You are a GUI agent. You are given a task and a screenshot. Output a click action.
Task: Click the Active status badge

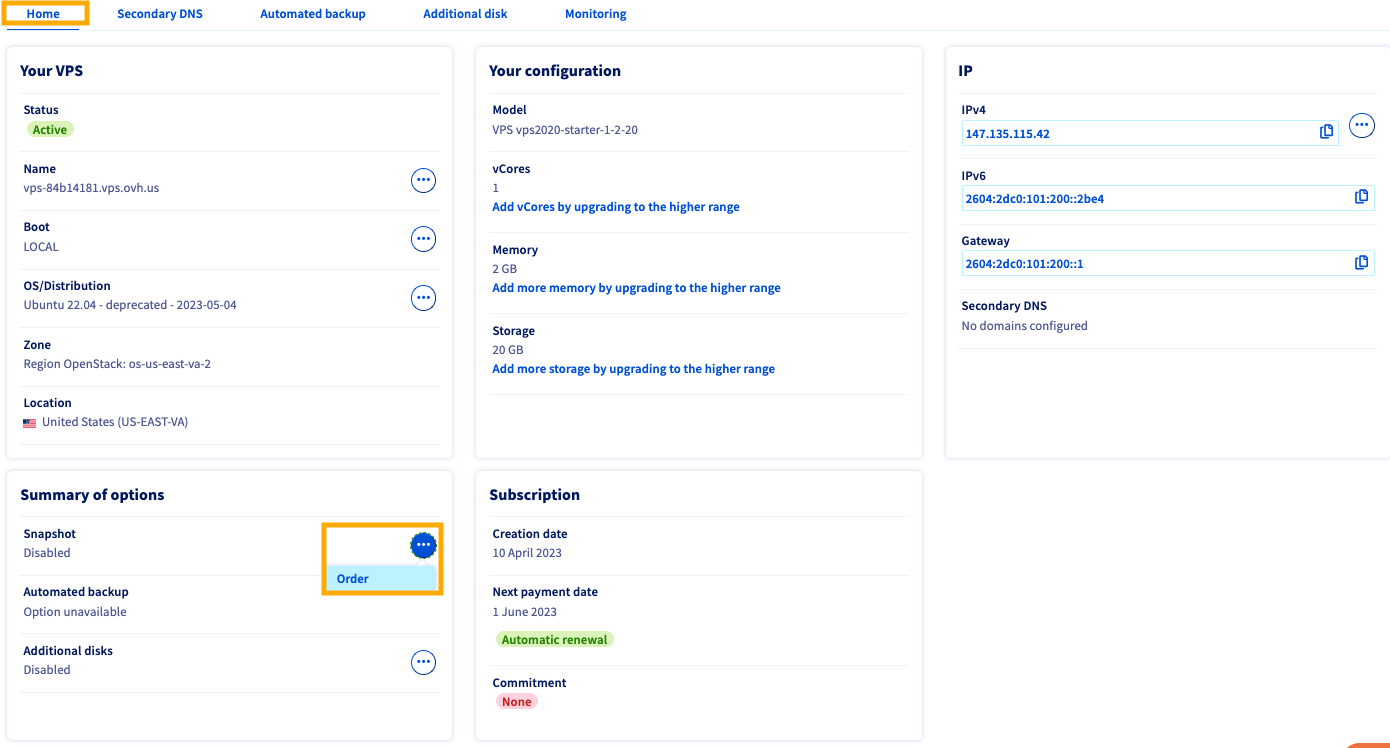tap(49, 129)
